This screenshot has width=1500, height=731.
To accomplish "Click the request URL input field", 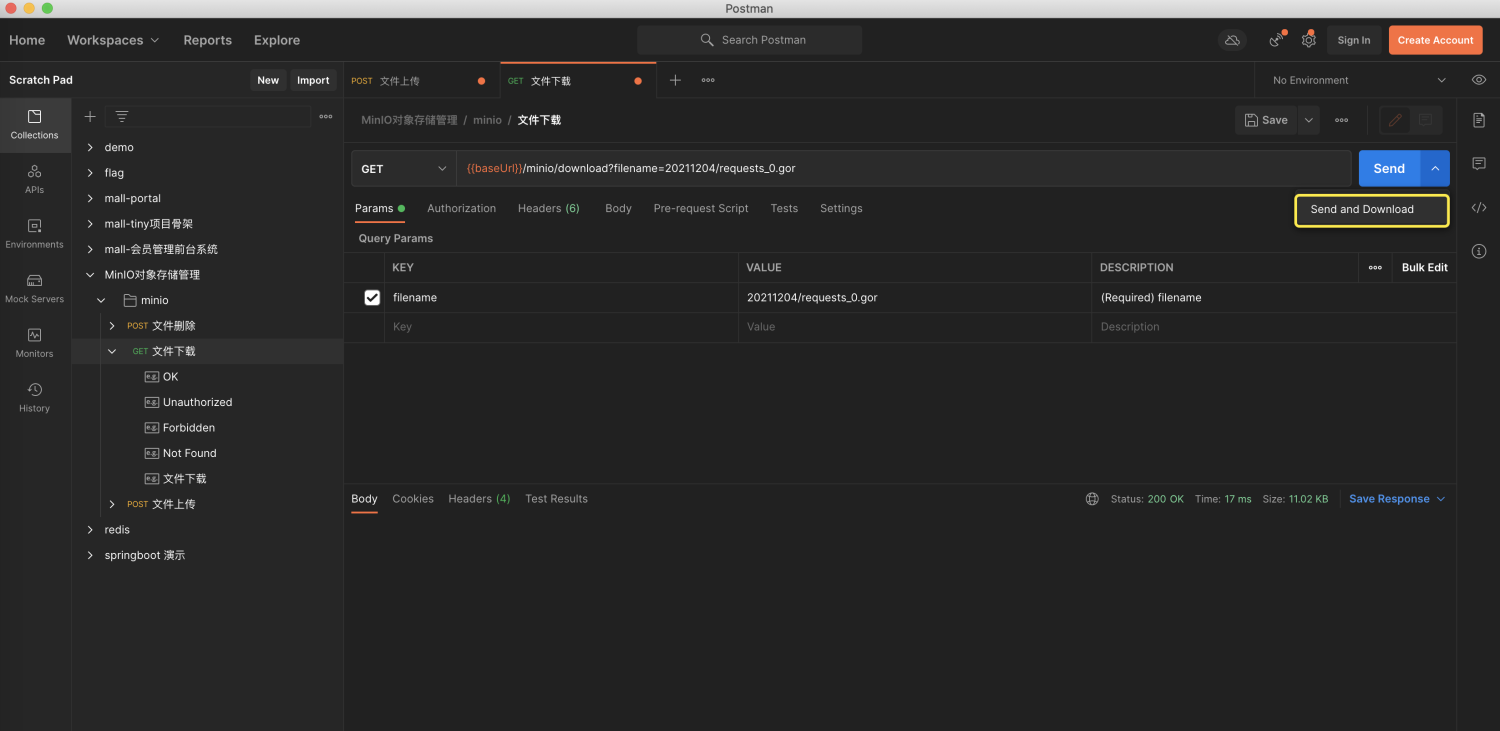I will tap(904, 169).
